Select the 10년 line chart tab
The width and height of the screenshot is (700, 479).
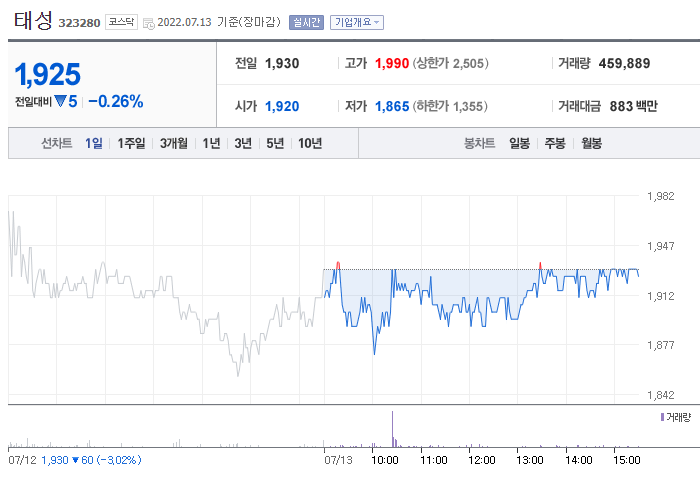click(x=310, y=143)
